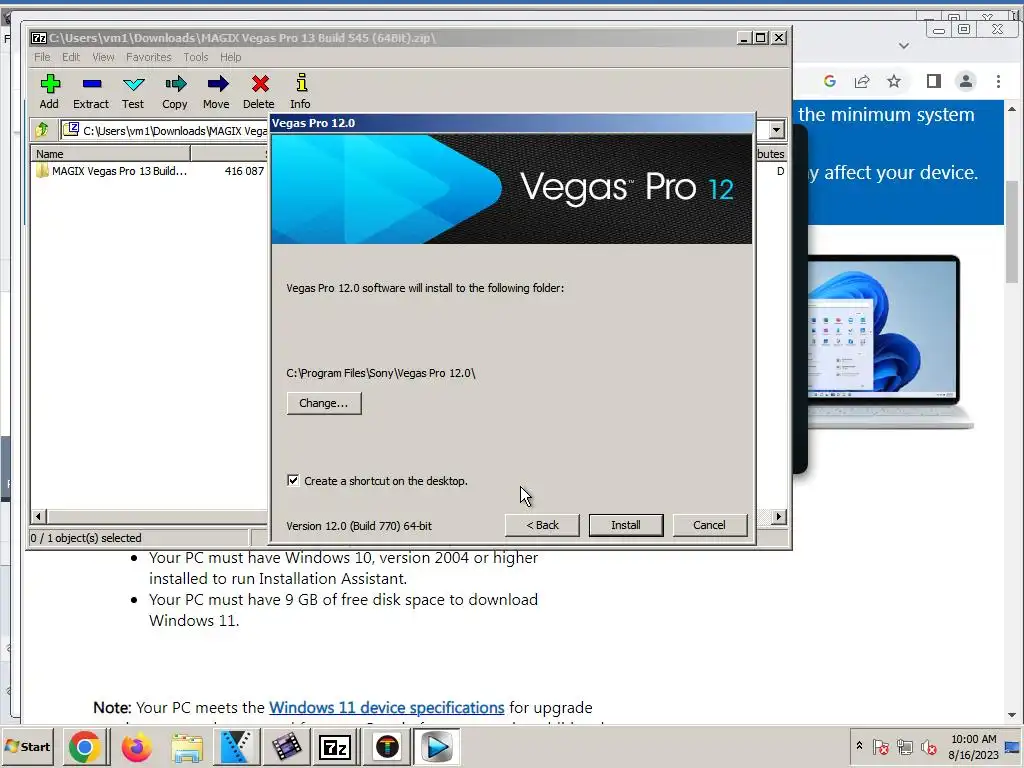Go up one folder level in 7-Zip
This screenshot has height=768, width=1024.
43,130
